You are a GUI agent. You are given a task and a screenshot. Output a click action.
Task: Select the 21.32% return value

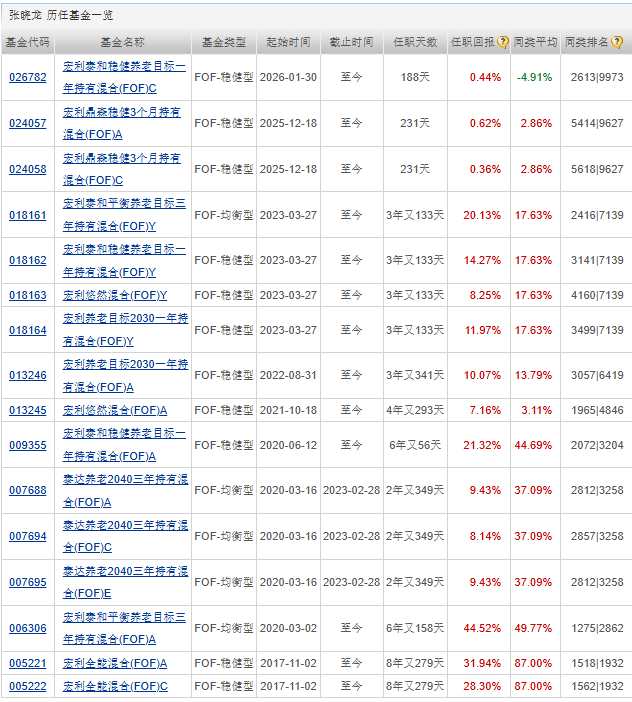click(482, 445)
